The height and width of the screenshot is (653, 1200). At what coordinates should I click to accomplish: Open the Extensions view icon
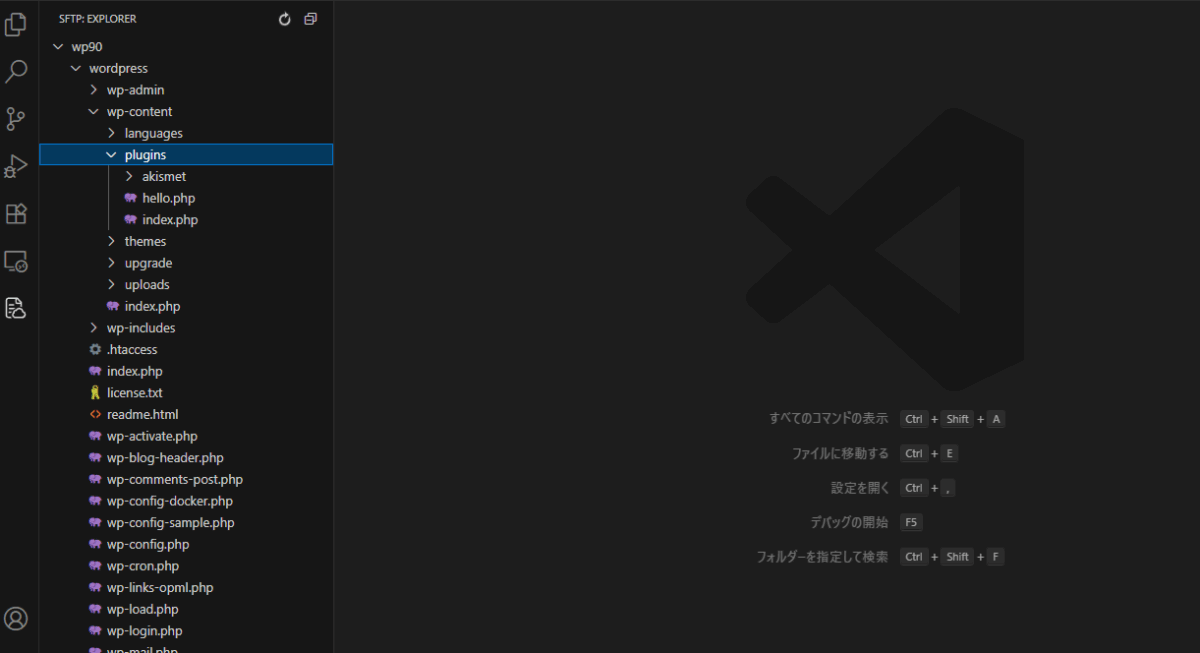point(15,214)
